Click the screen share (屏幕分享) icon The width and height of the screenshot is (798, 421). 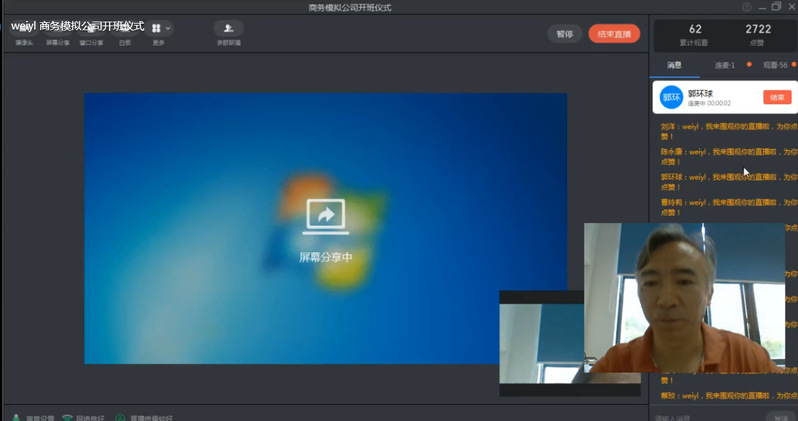click(x=58, y=31)
